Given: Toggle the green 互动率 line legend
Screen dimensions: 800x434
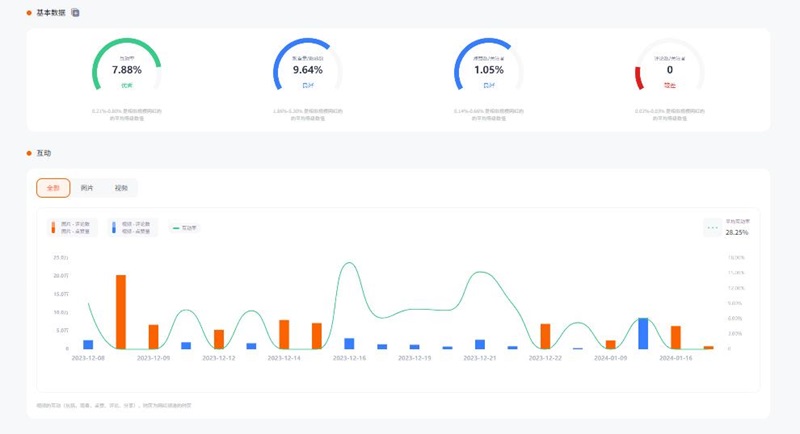Looking at the screenshot, I should coord(185,228).
